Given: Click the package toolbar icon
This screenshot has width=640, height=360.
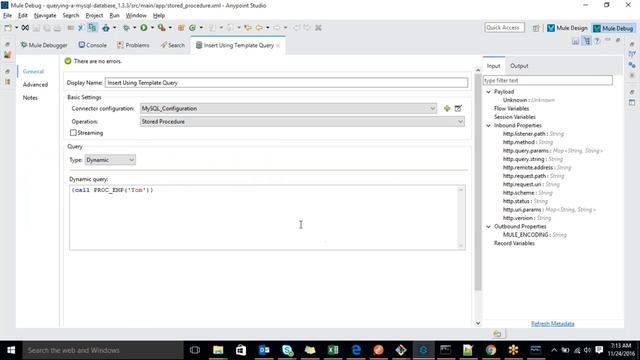Looking at the screenshot, I should pos(181,28).
